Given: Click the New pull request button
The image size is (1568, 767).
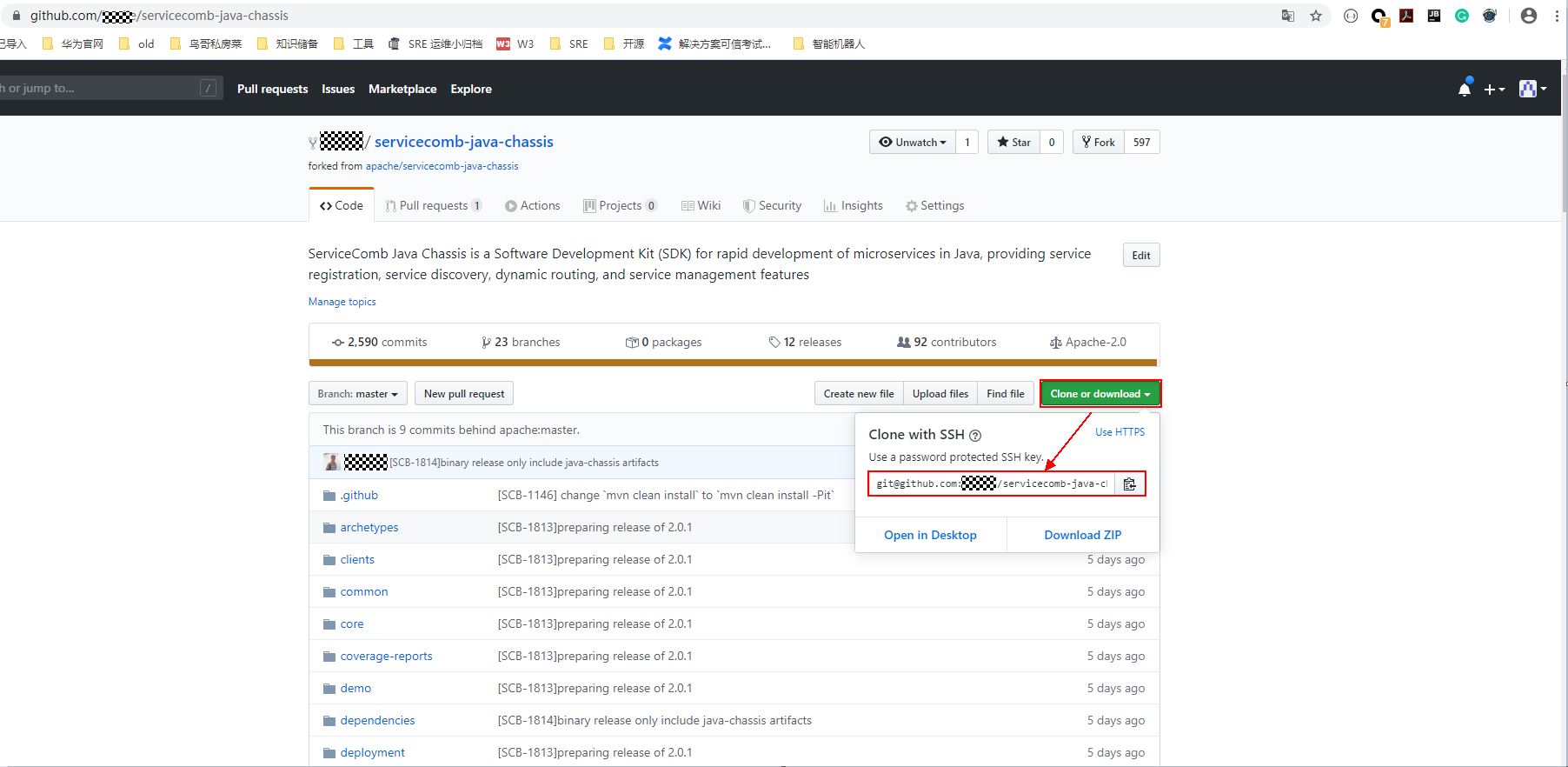Looking at the screenshot, I should point(464,393).
